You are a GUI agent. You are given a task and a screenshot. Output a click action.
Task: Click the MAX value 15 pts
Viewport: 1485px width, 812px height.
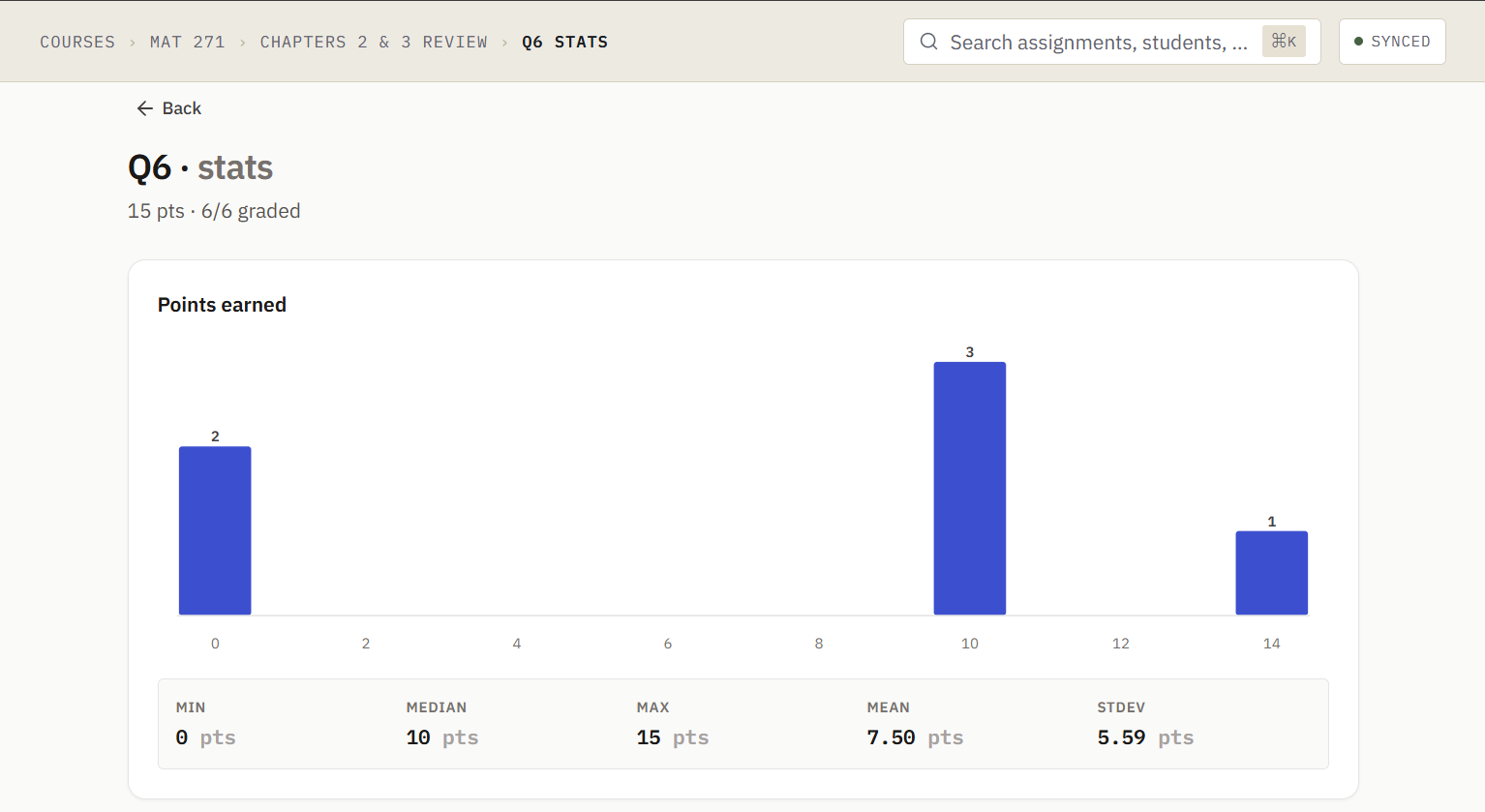673,737
